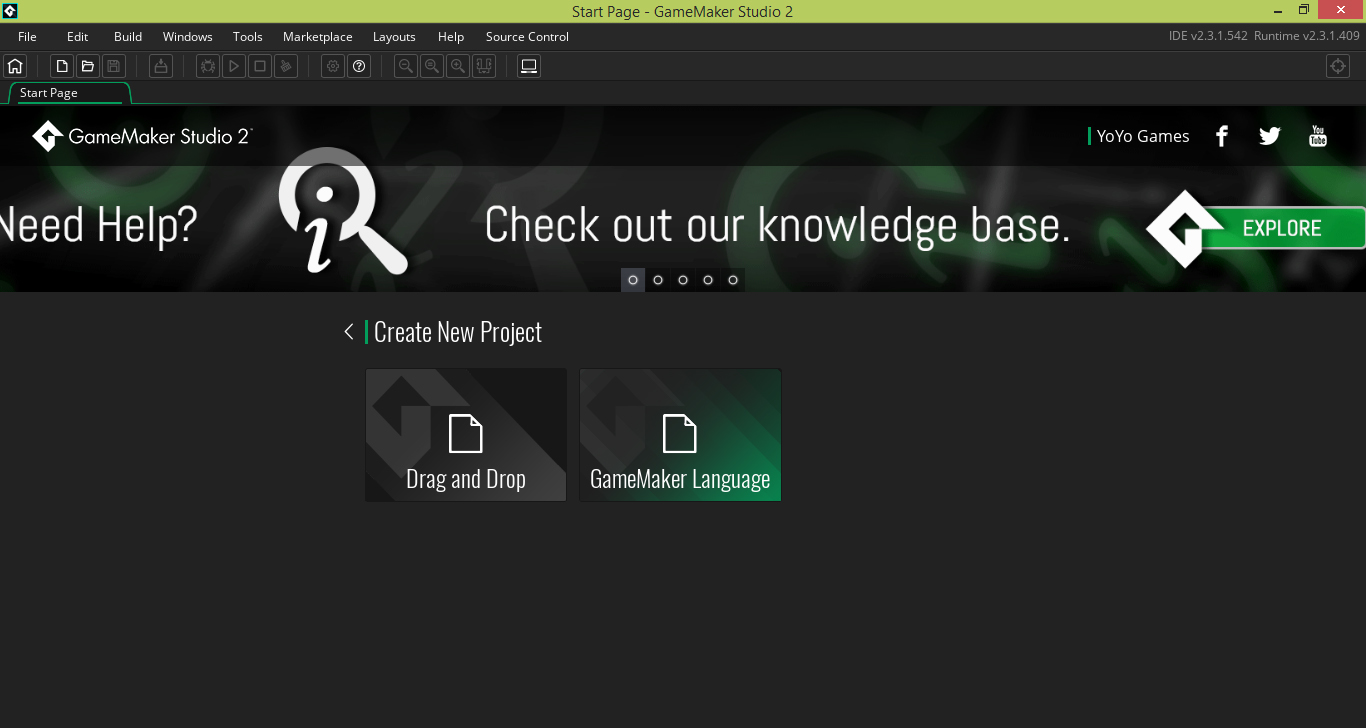1366x728 pixels.
Task: Open the Layouts menu
Action: 394,37
